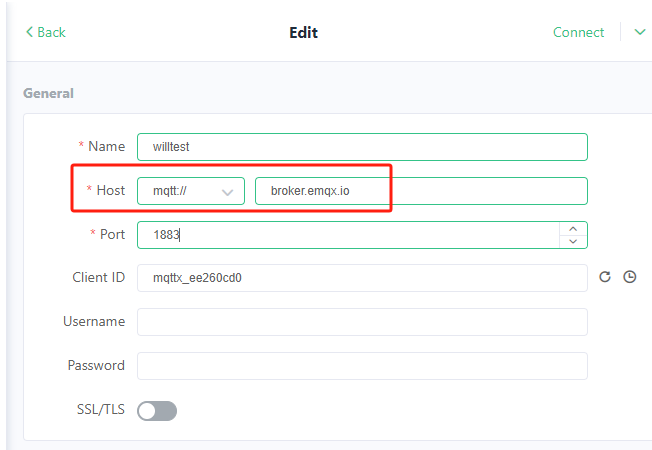The height and width of the screenshot is (450, 652).
Task: Click the Connect button
Action: point(578,32)
